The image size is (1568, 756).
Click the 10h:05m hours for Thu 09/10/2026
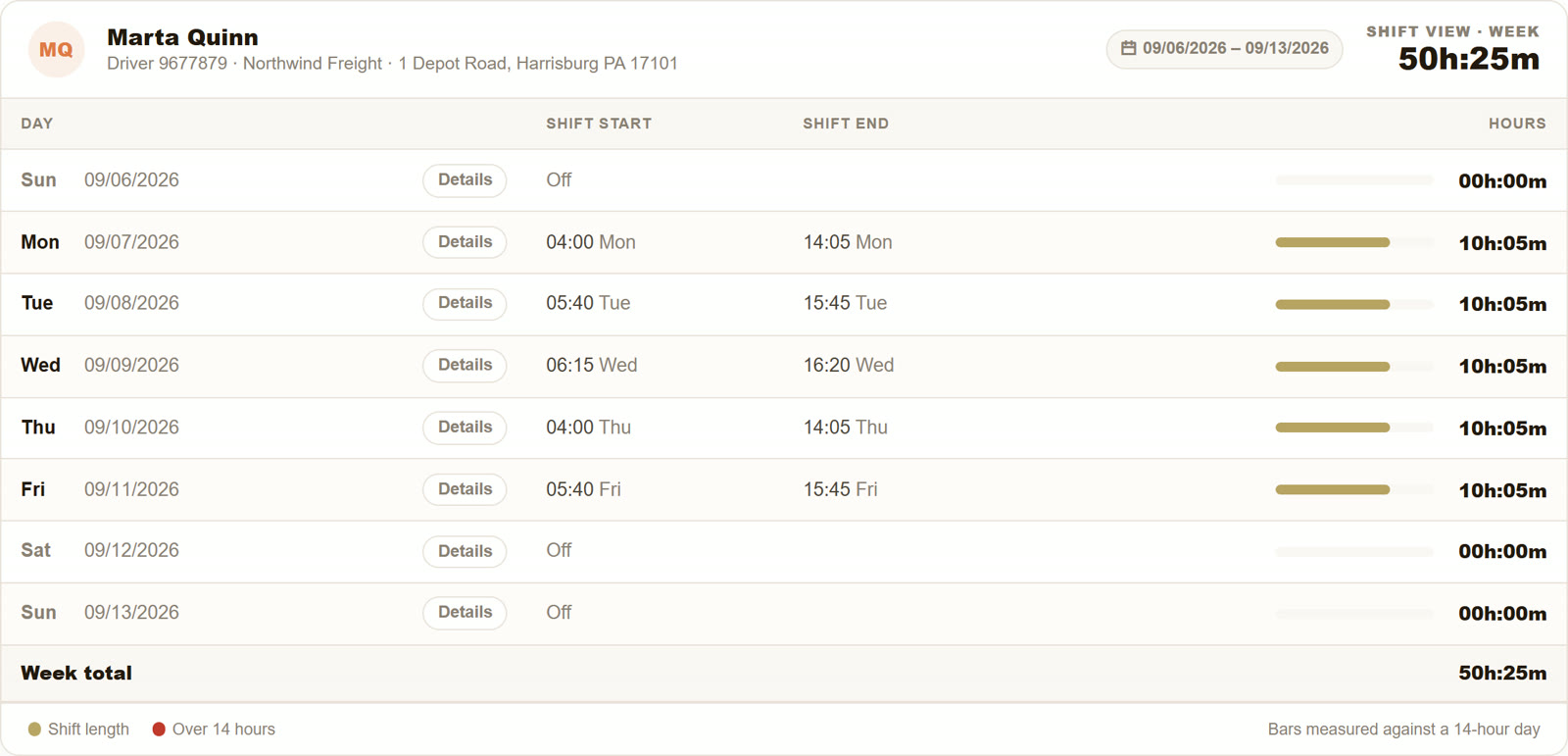(x=1502, y=428)
